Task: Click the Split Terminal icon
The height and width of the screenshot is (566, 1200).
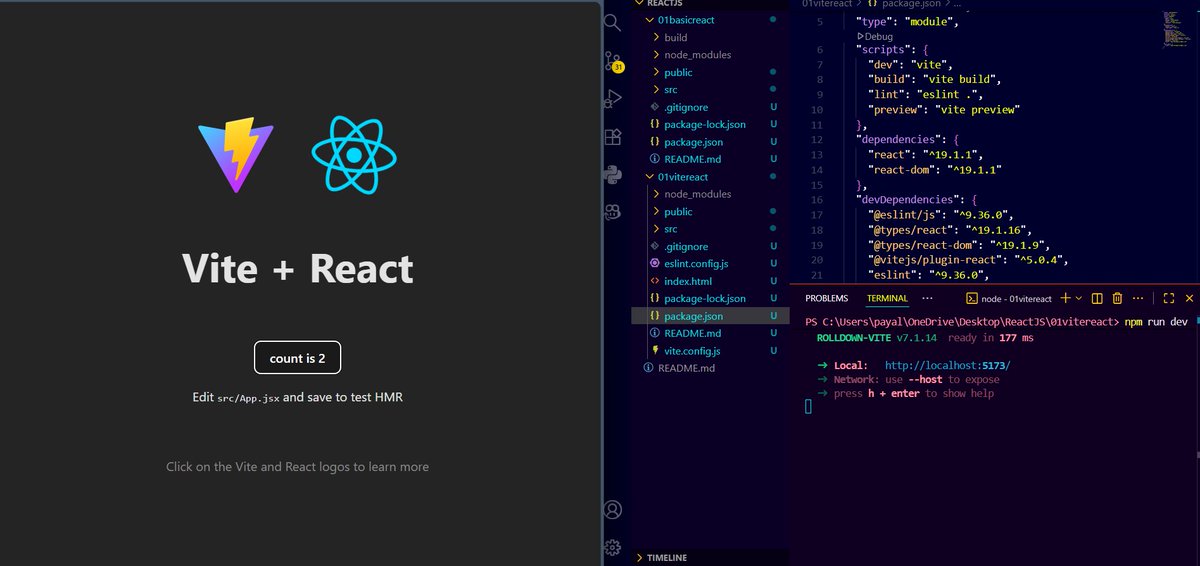Action: [x=1097, y=298]
